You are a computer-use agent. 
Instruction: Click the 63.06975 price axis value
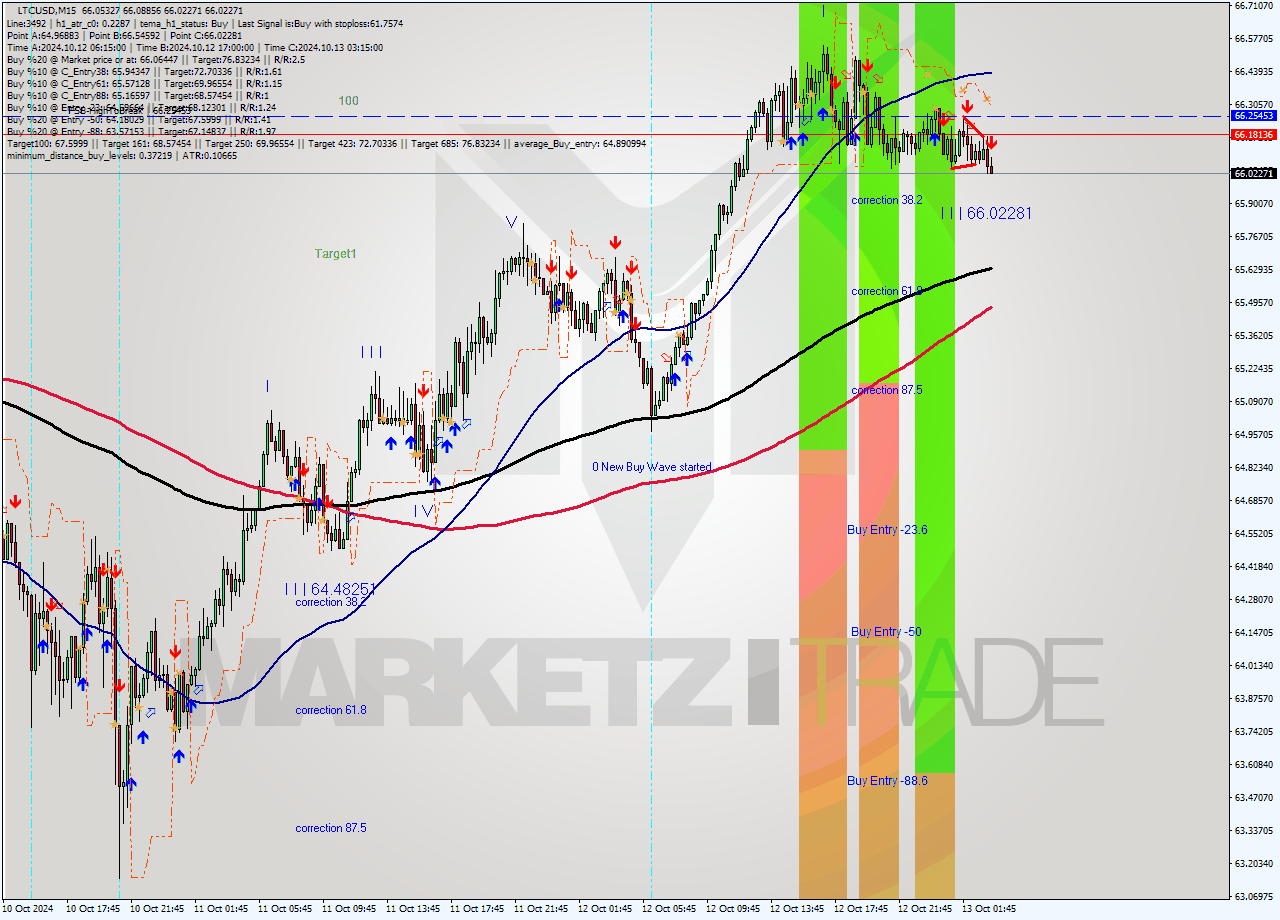point(1253,896)
